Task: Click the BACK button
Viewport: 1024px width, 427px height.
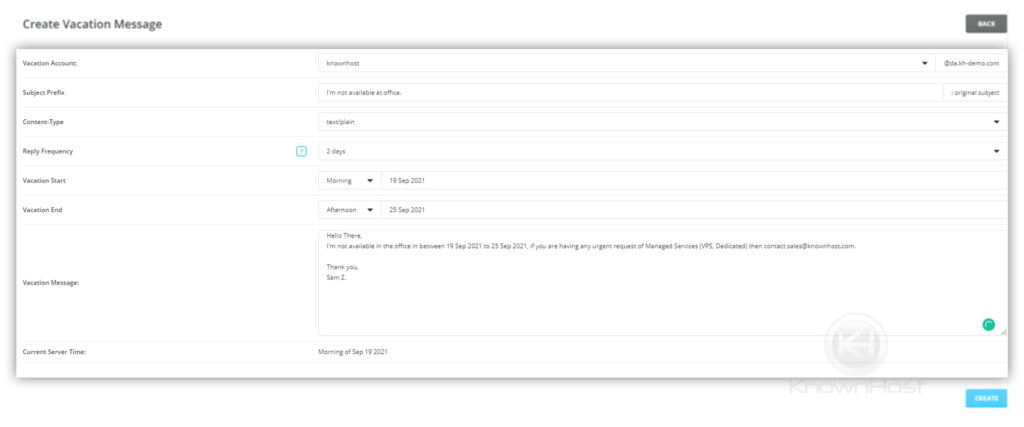Action: tap(986, 24)
